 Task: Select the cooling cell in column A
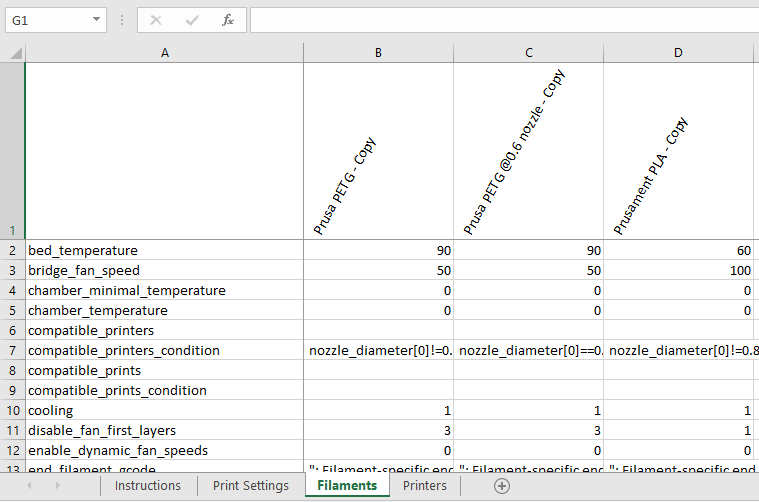(x=165, y=410)
